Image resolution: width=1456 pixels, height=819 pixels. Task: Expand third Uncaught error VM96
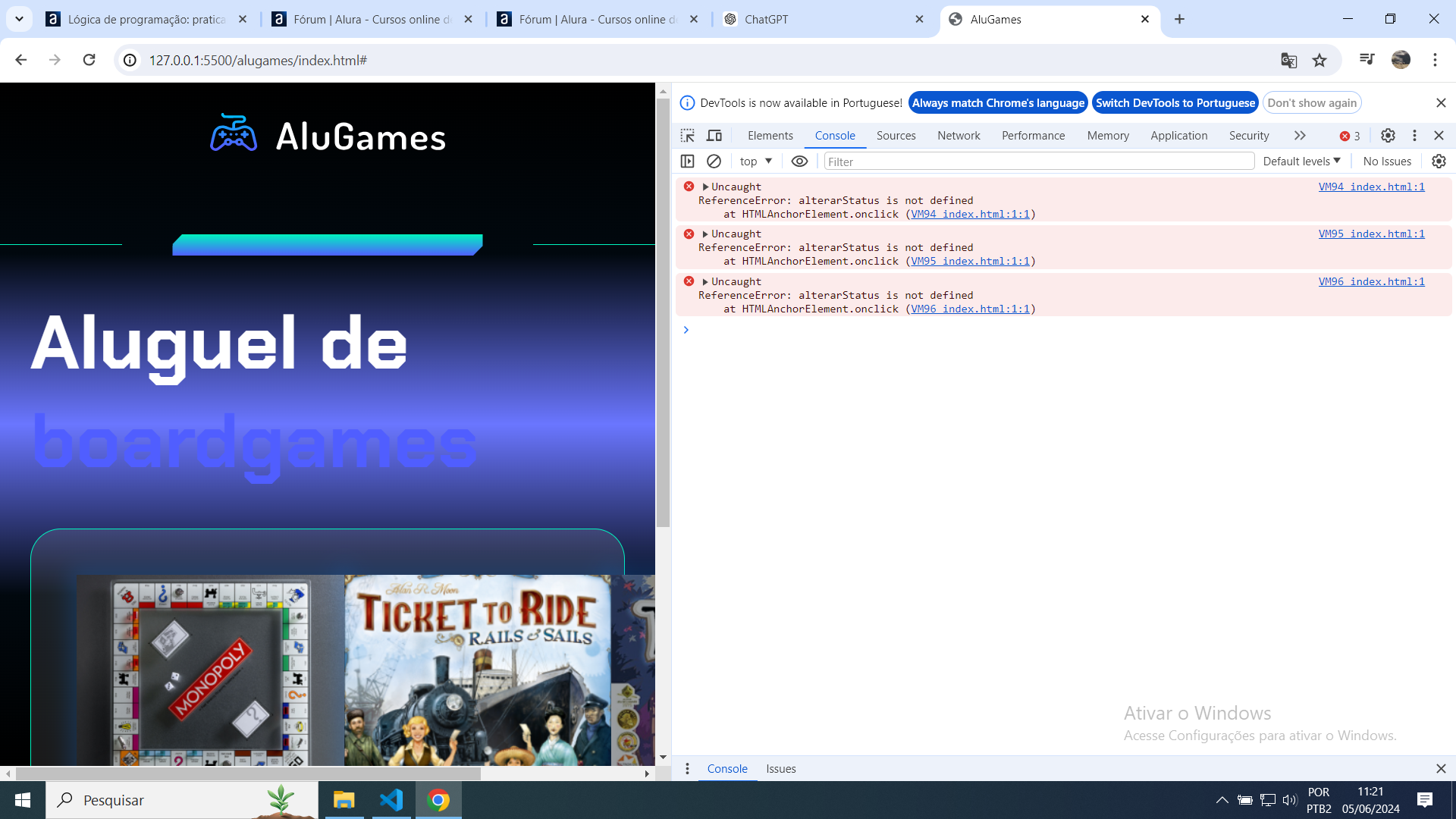coord(705,281)
